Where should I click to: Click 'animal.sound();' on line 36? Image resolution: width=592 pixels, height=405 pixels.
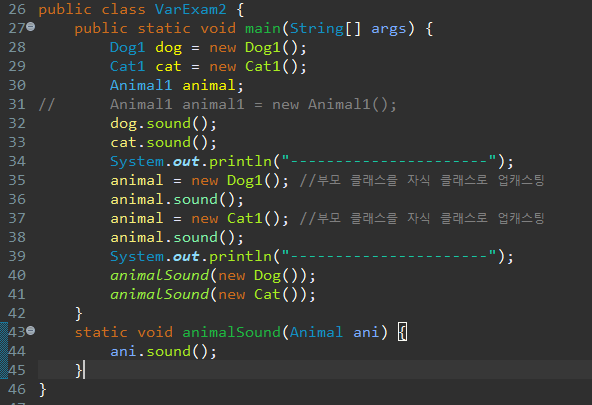pos(177,200)
